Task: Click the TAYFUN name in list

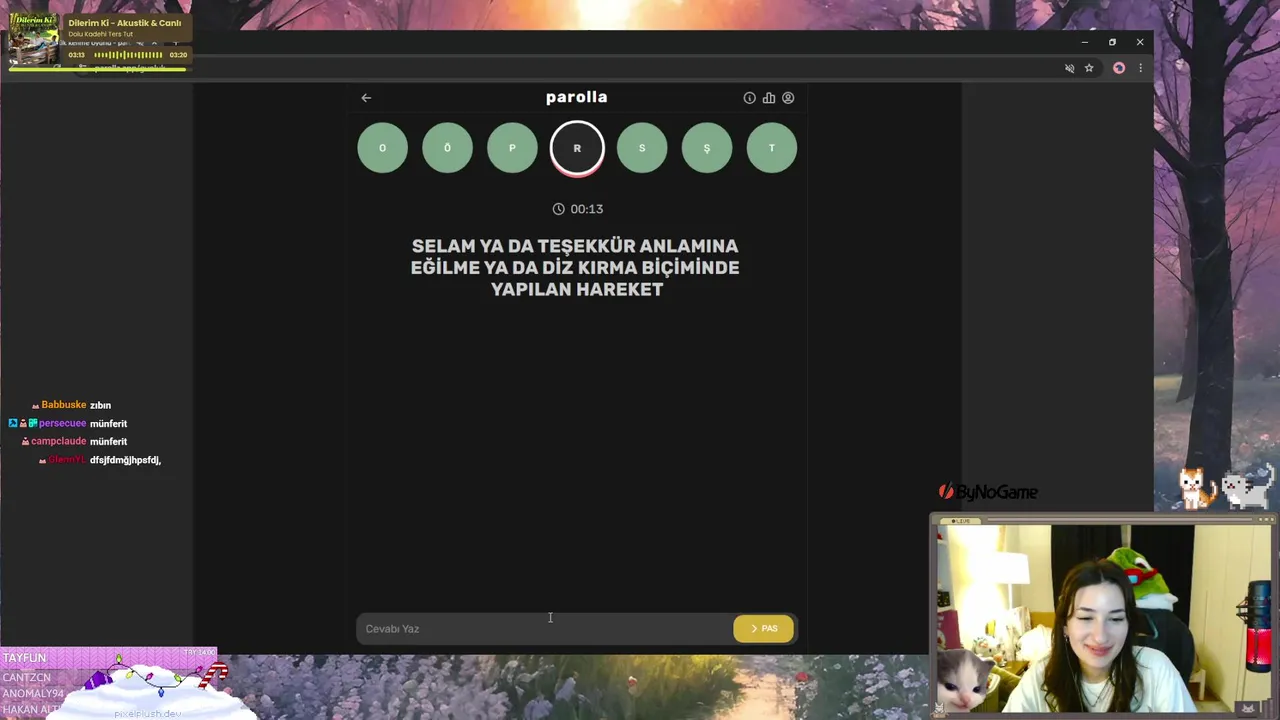Action: point(24,658)
